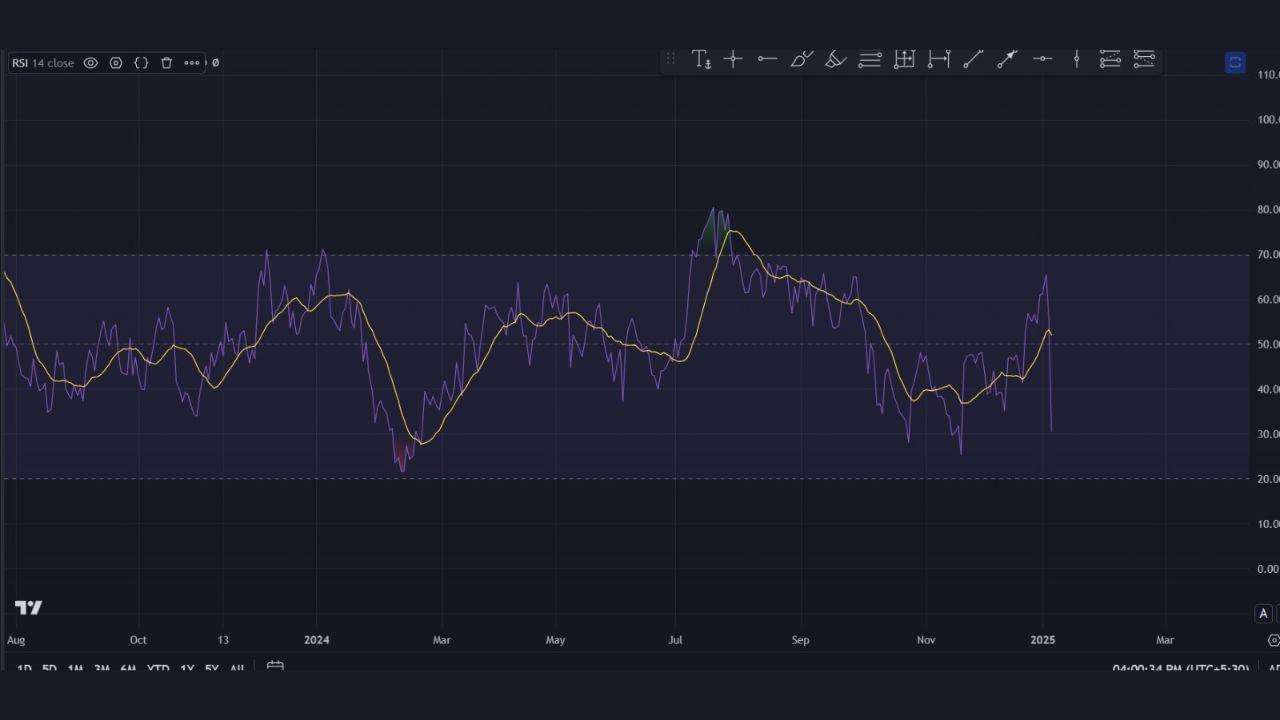Choose the Horizontal Line tool
This screenshot has height=720, width=1280.
[1042, 60]
